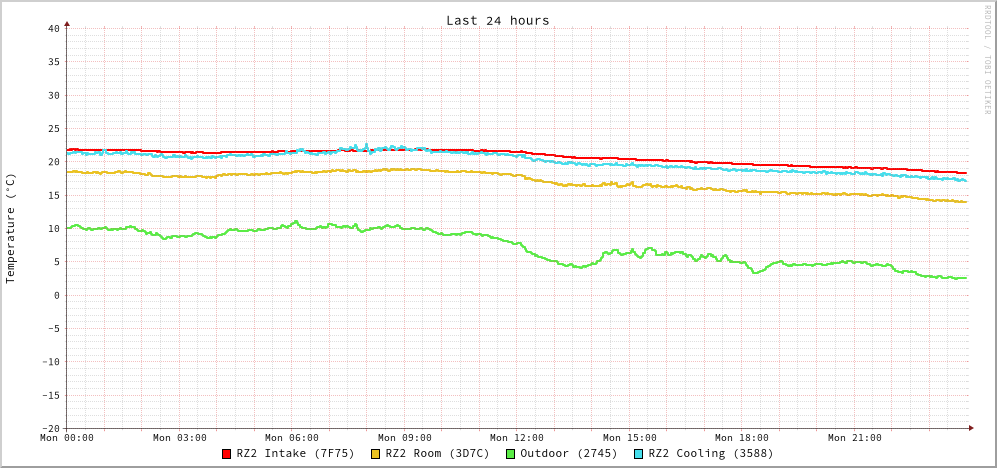Click the "Mon 00:00" time axis label

67,438
